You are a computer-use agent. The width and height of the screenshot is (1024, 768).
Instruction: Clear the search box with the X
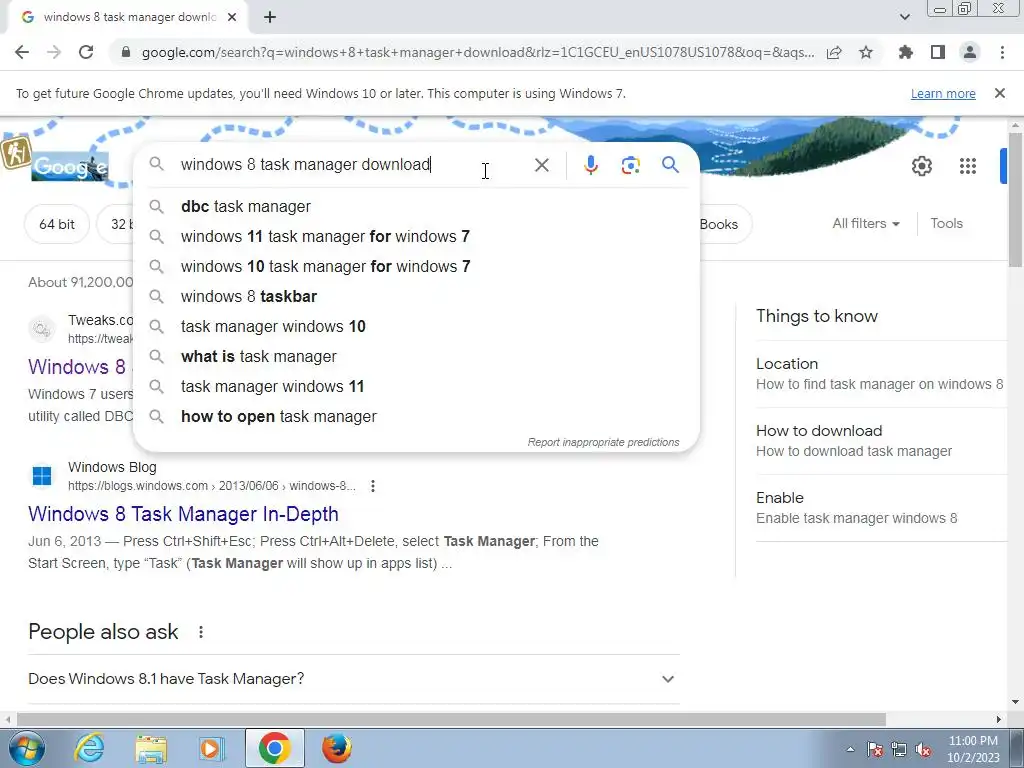coord(541,165)
